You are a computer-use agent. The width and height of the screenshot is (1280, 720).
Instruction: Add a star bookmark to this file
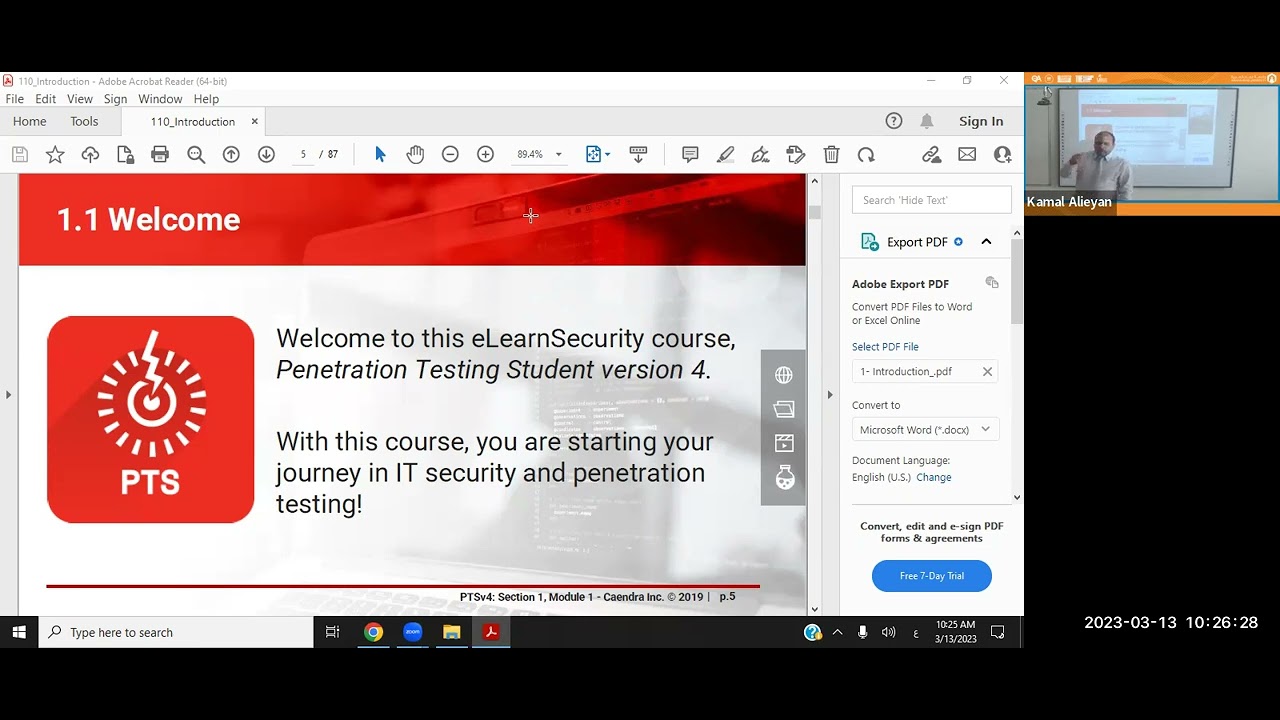[x=55, y=154]
